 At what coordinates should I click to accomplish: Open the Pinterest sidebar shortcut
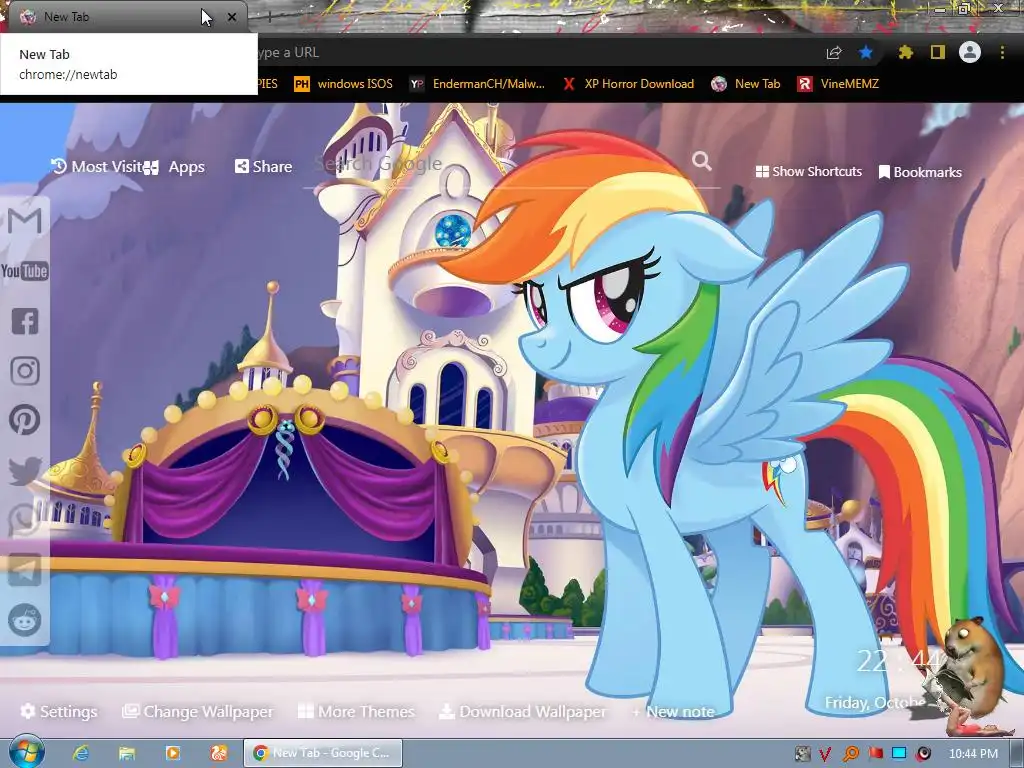[x=25, y=420]
